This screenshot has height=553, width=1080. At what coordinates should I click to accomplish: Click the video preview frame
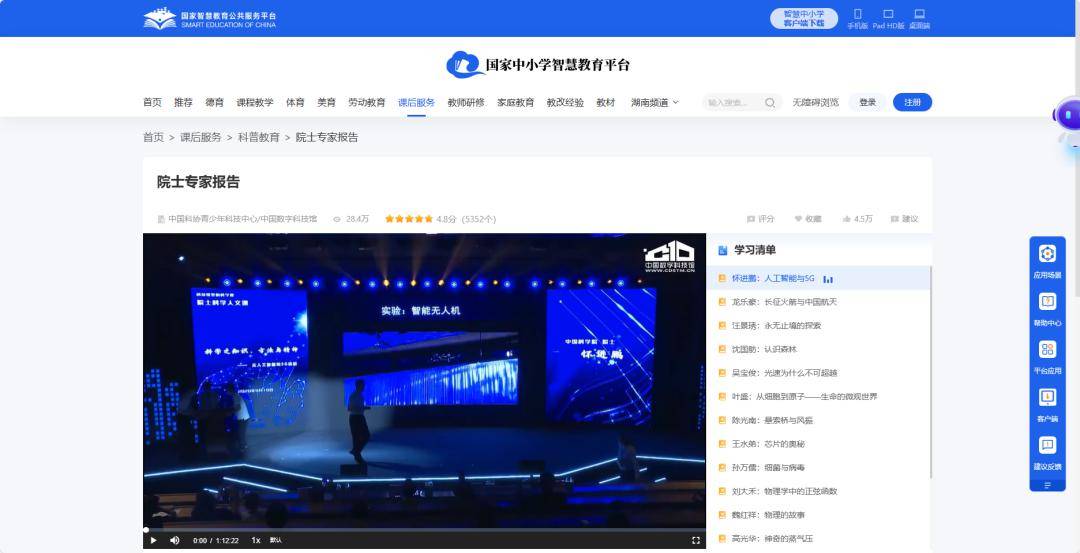[x=424, y=380]
